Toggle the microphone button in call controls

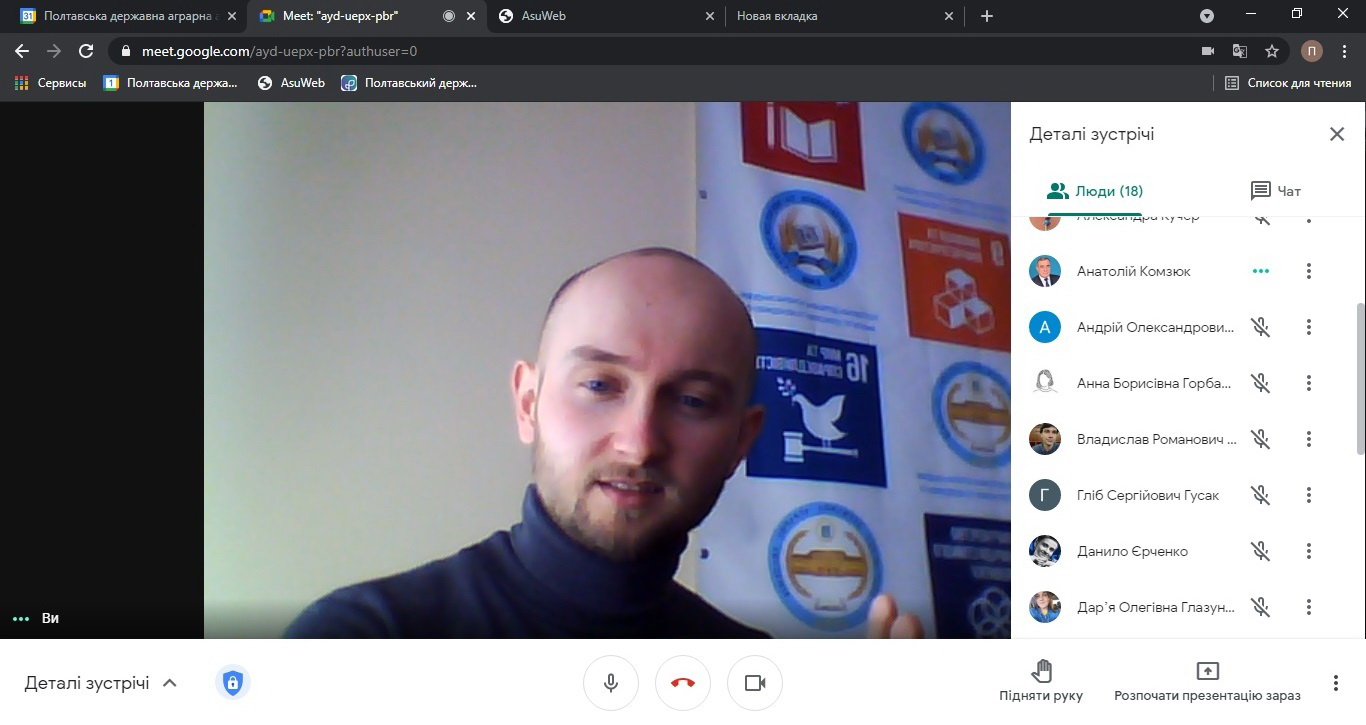[x=611, y=683]
